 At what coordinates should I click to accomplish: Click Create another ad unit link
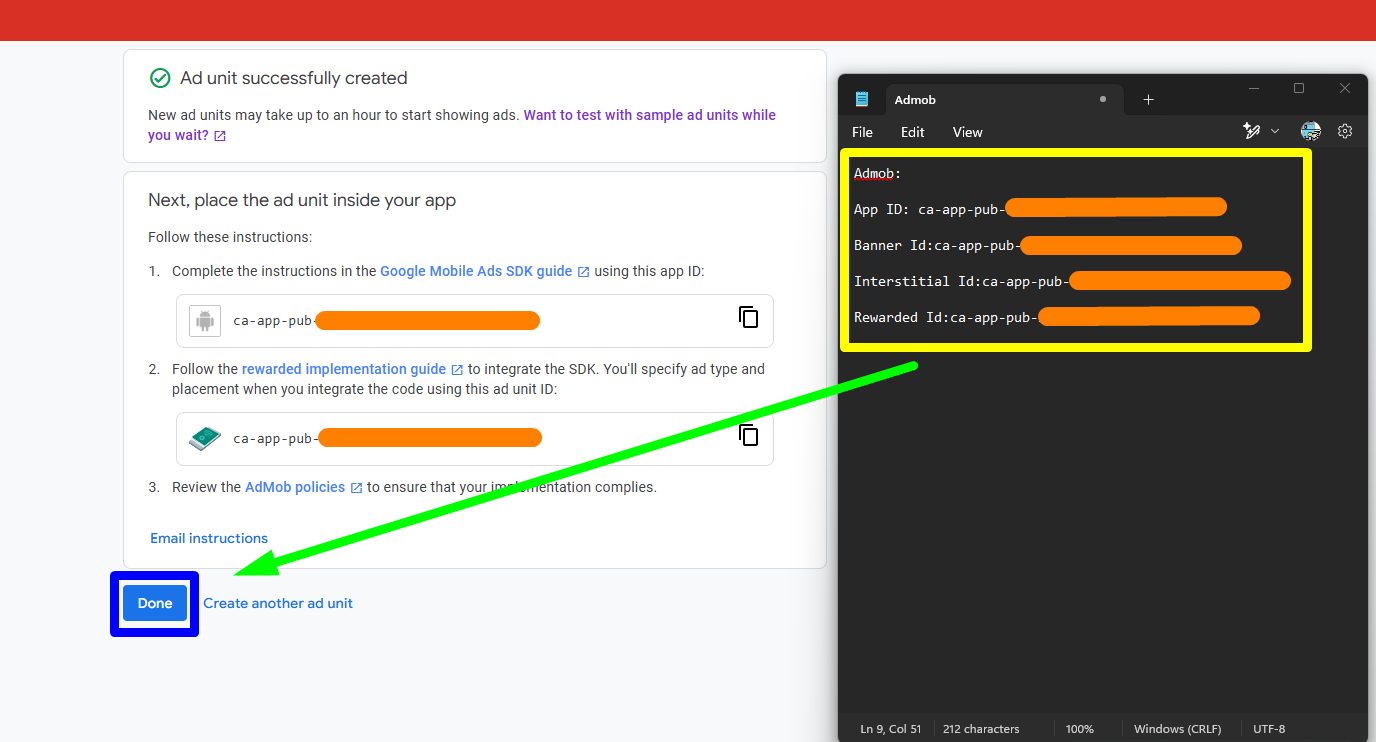point(278,603)
